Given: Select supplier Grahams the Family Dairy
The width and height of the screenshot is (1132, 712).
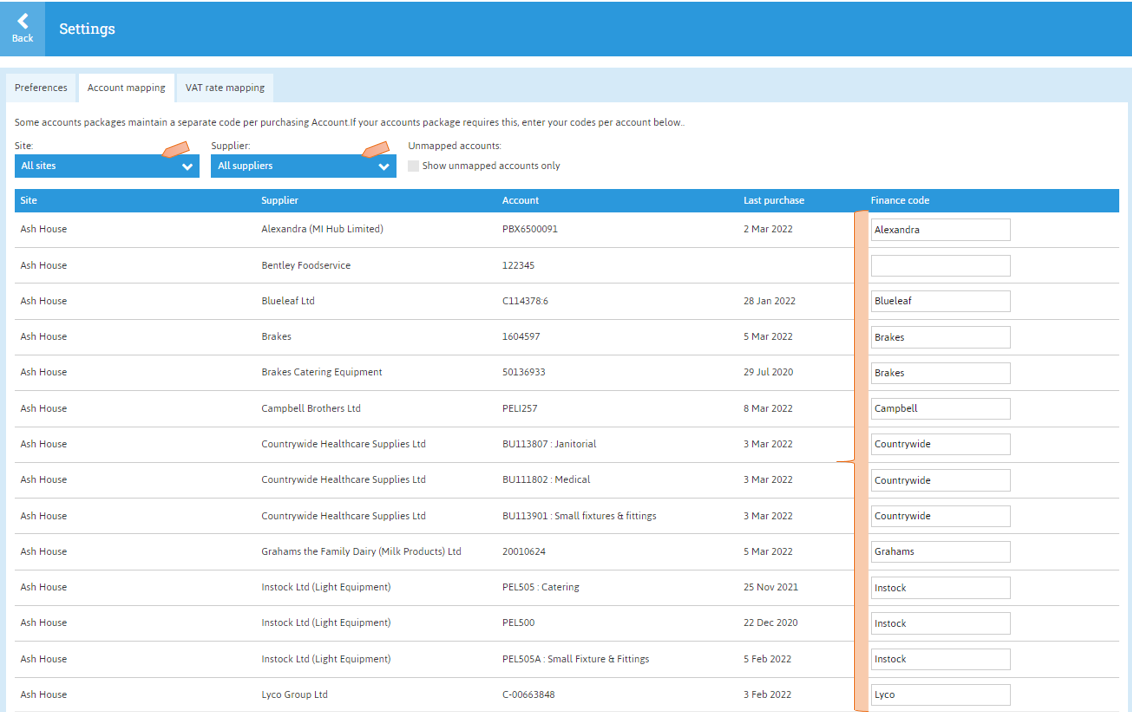Looking at the screenshot, I should (361, 551).
